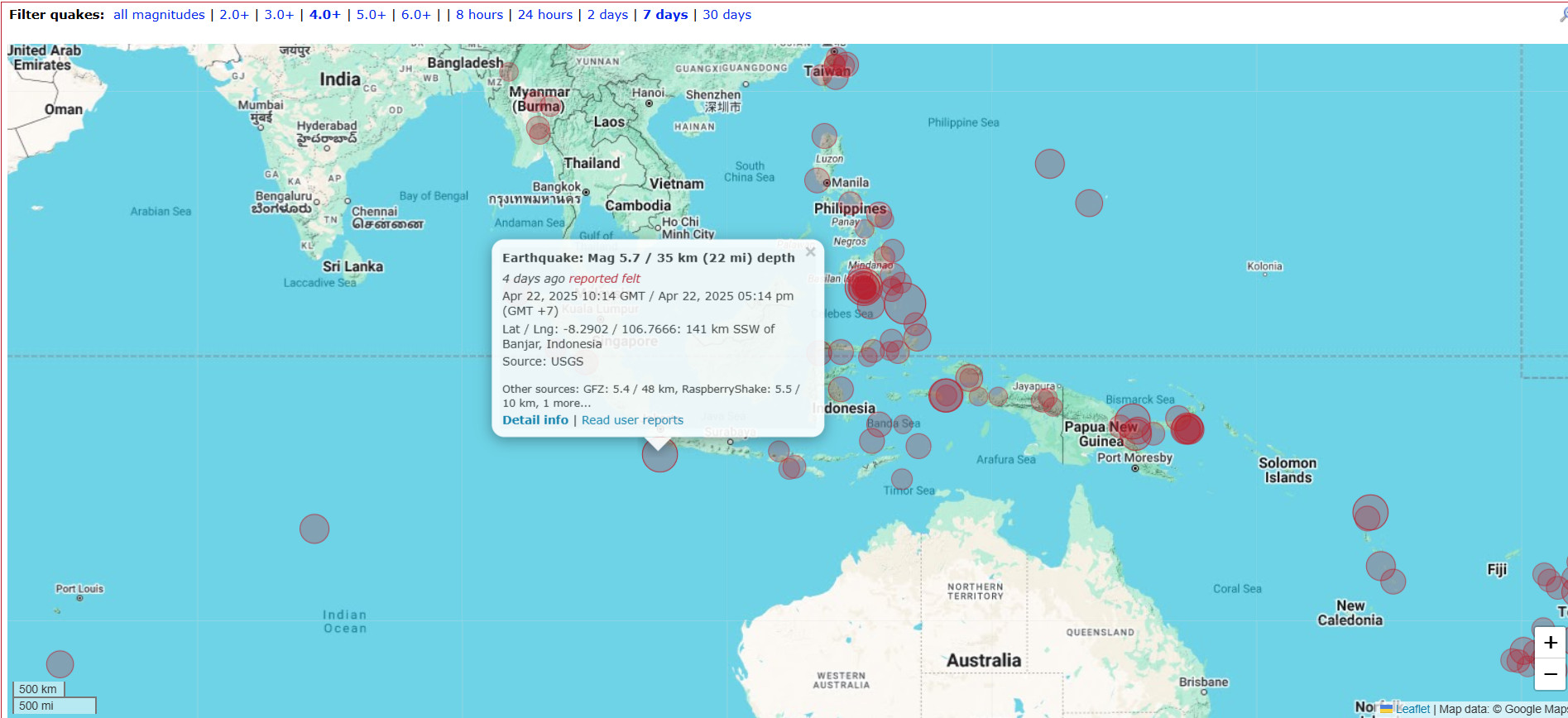The width and height of the screenshot is (1568, 718).
Task: Filter quakes to magnitude 2.0+
Action: point(233,15)
